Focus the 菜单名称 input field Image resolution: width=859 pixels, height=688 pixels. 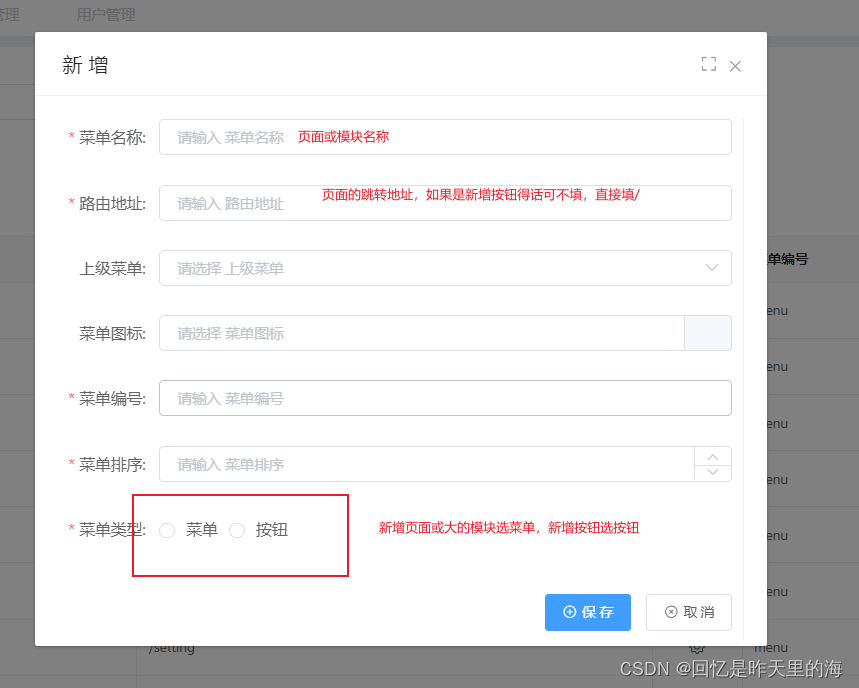tap(445, 137)
